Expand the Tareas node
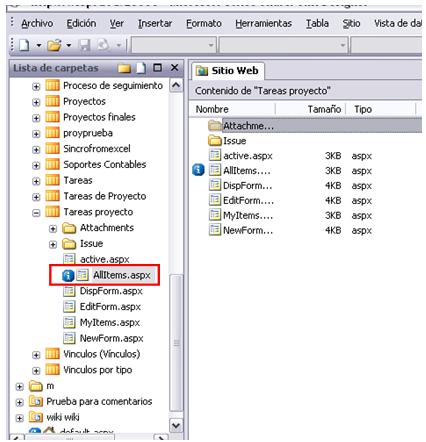Screen dimensions: 426x442 pyautogui.click(x=36, y=181)
